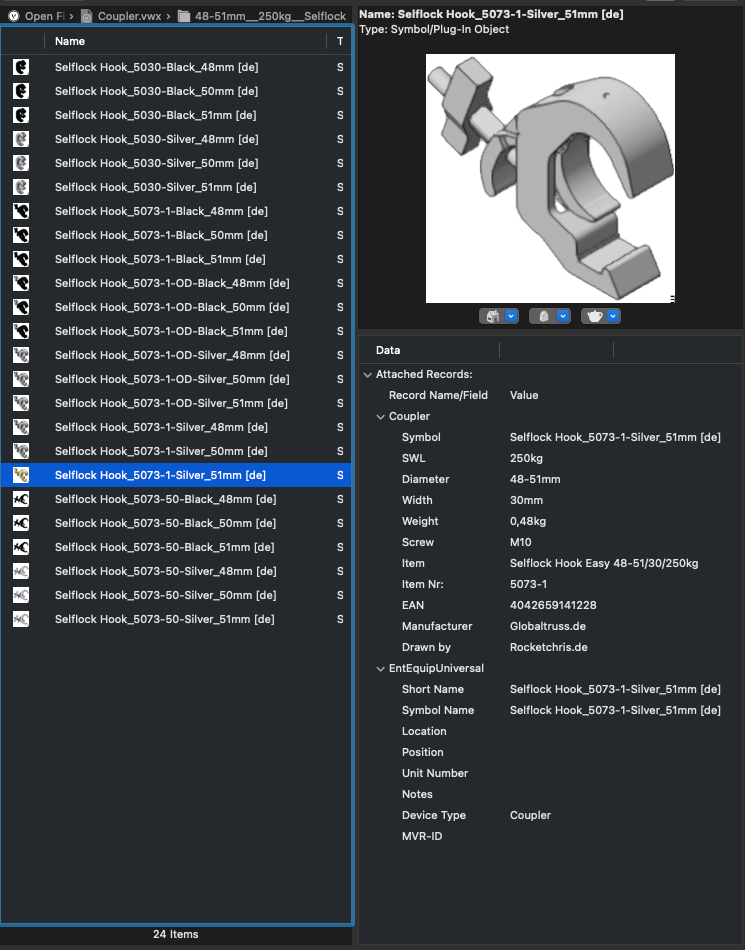Select row Selflock Hook_5073-1-Silver_51mm [de]

click(176, 475)
